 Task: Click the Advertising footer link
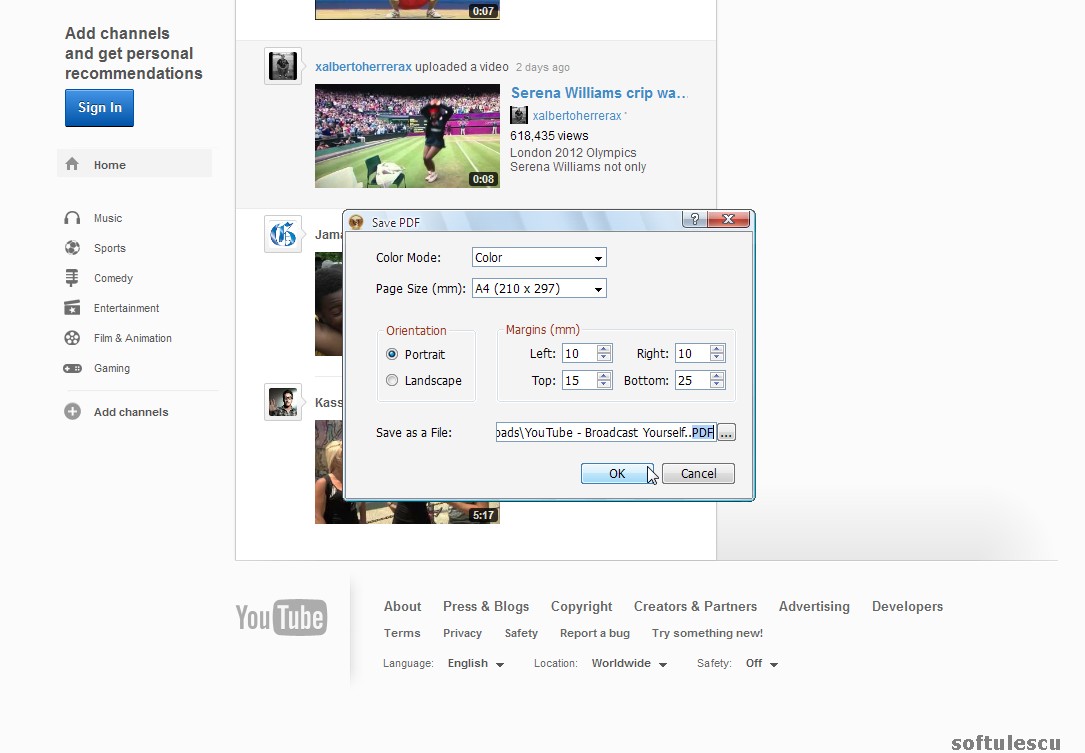tap(814, 606)
